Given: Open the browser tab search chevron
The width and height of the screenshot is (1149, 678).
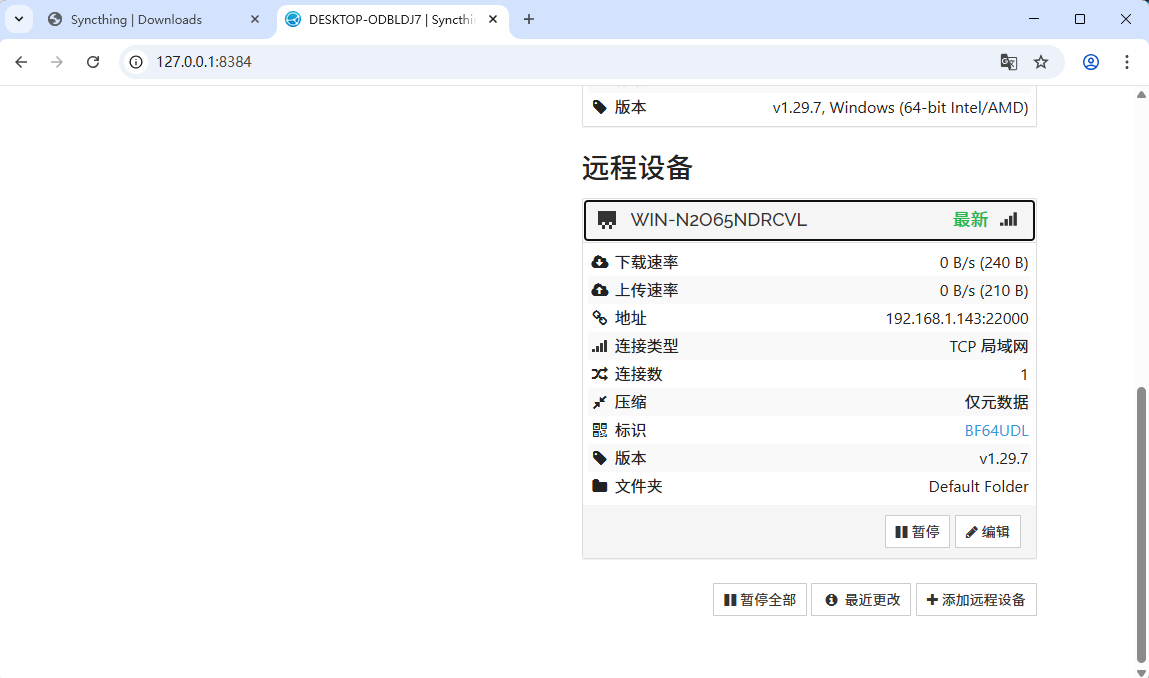Looking at the screenshot, I should [18, 19].
